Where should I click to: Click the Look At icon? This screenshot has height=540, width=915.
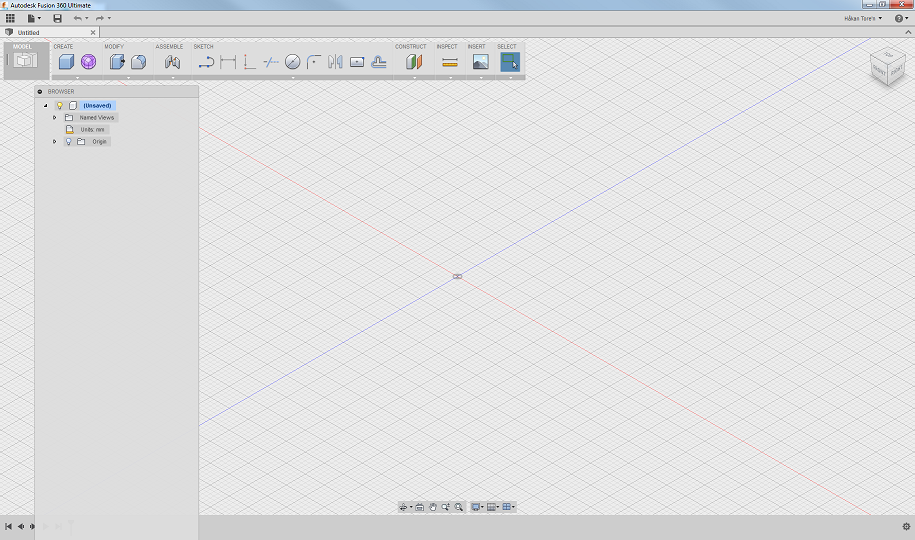click(x=419, y=507)
